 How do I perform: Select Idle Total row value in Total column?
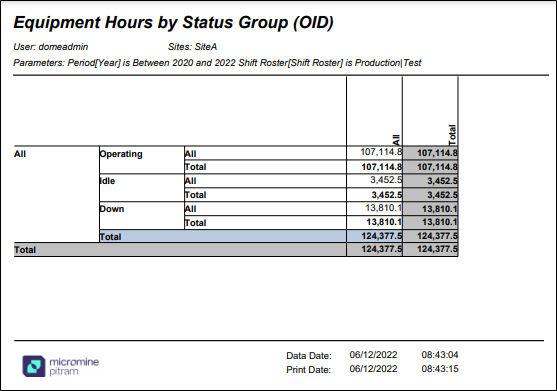(442, 195)
